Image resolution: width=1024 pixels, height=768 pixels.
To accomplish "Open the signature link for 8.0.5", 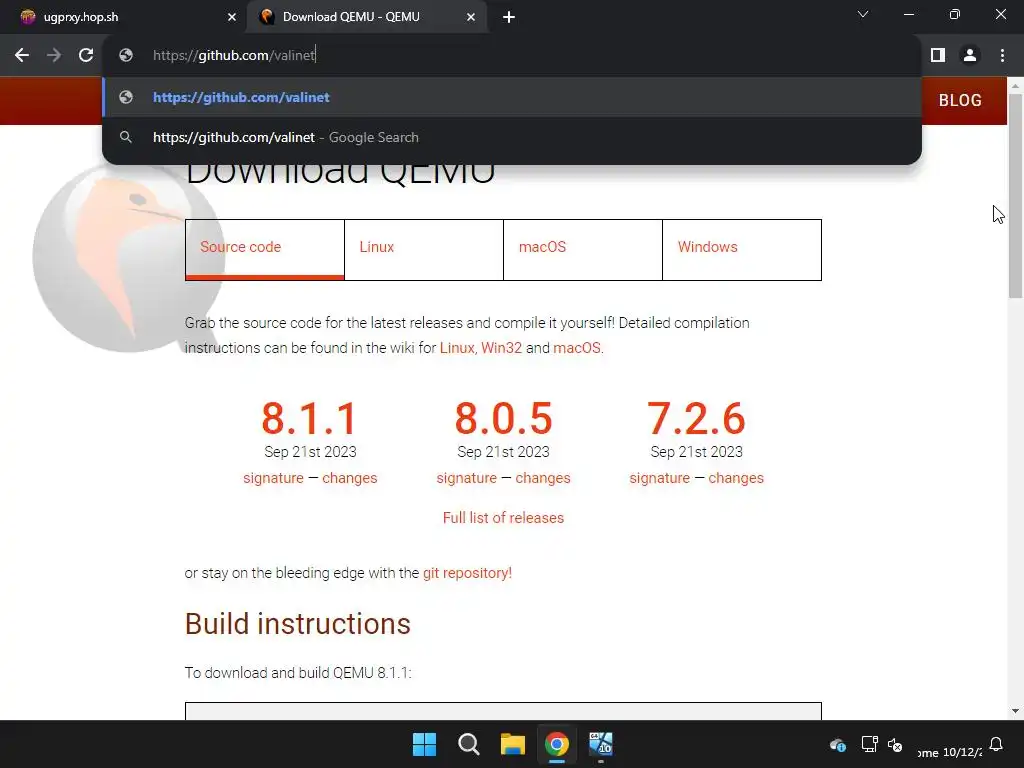I will pyautogui.click(x=466, y=478).
